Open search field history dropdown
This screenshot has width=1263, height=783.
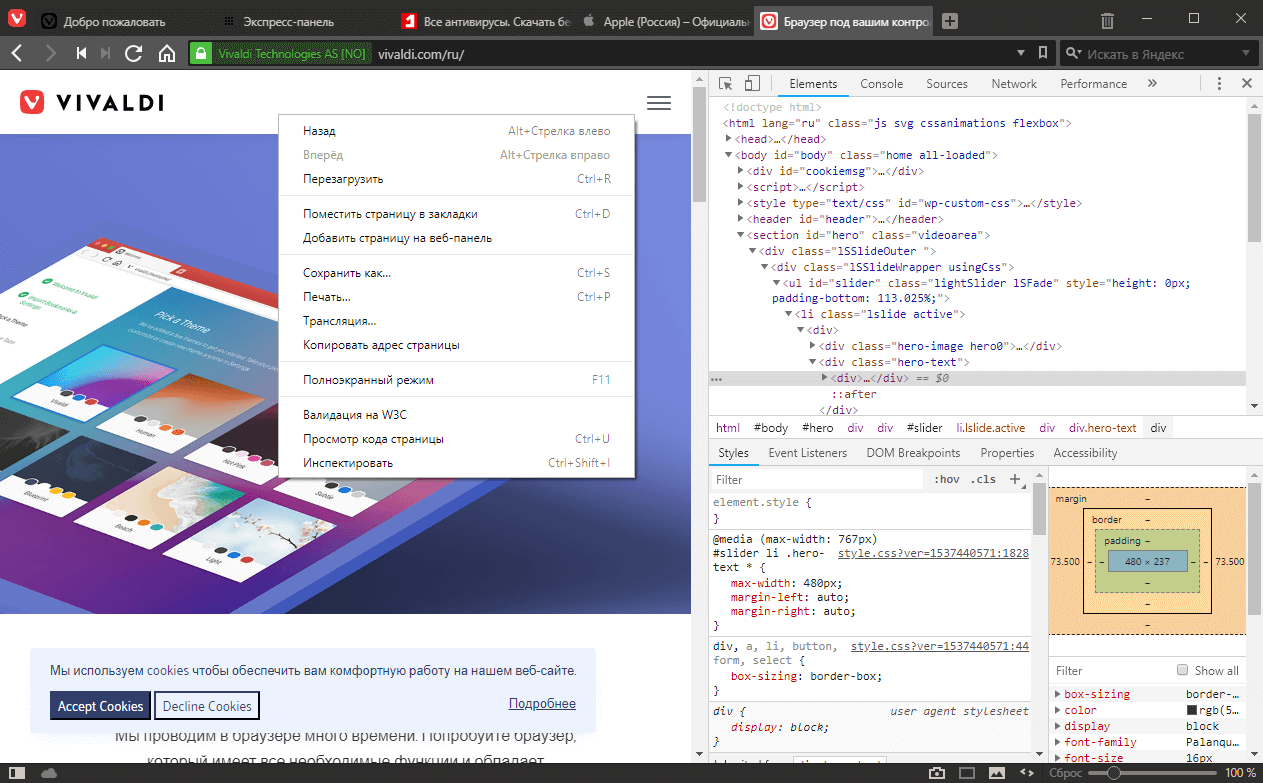[x=1245, y=54]
